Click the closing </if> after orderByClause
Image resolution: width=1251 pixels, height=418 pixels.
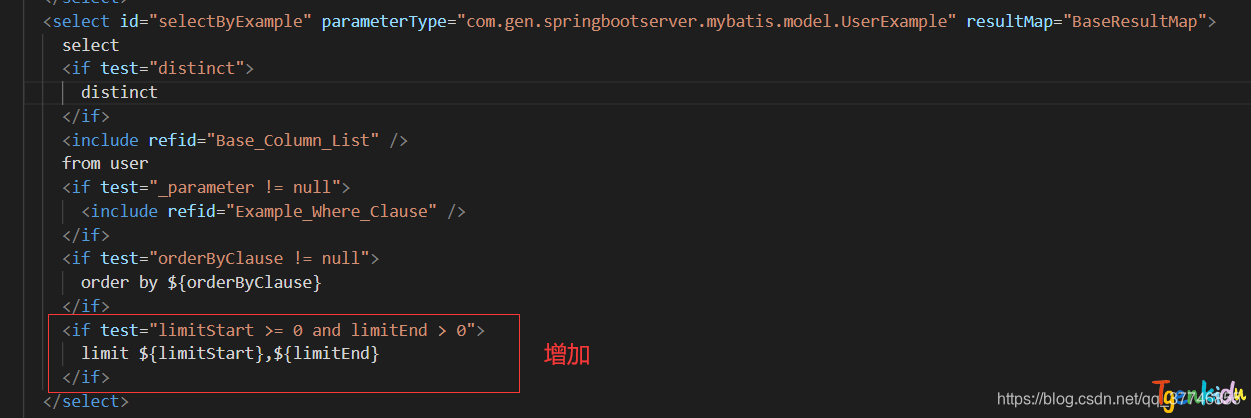[x=86, y=306]
